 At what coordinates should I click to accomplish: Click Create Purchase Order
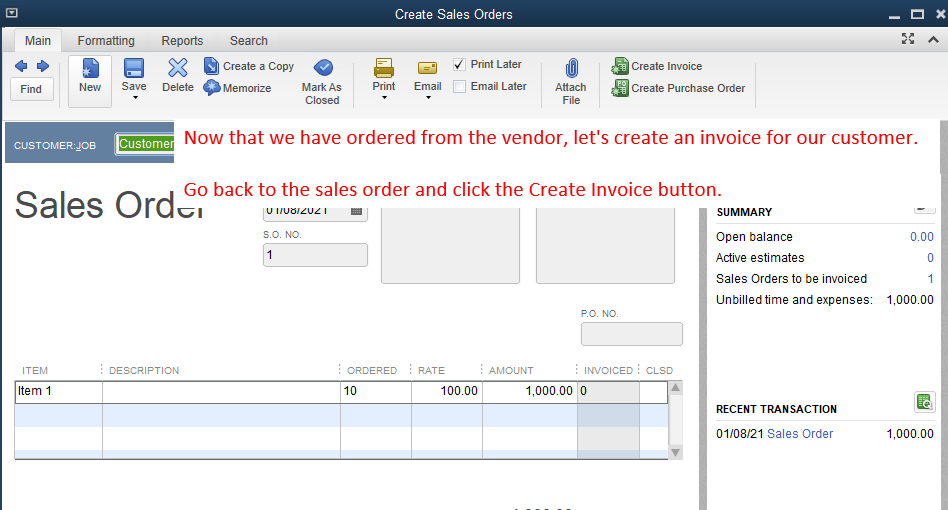click(678, 88)
